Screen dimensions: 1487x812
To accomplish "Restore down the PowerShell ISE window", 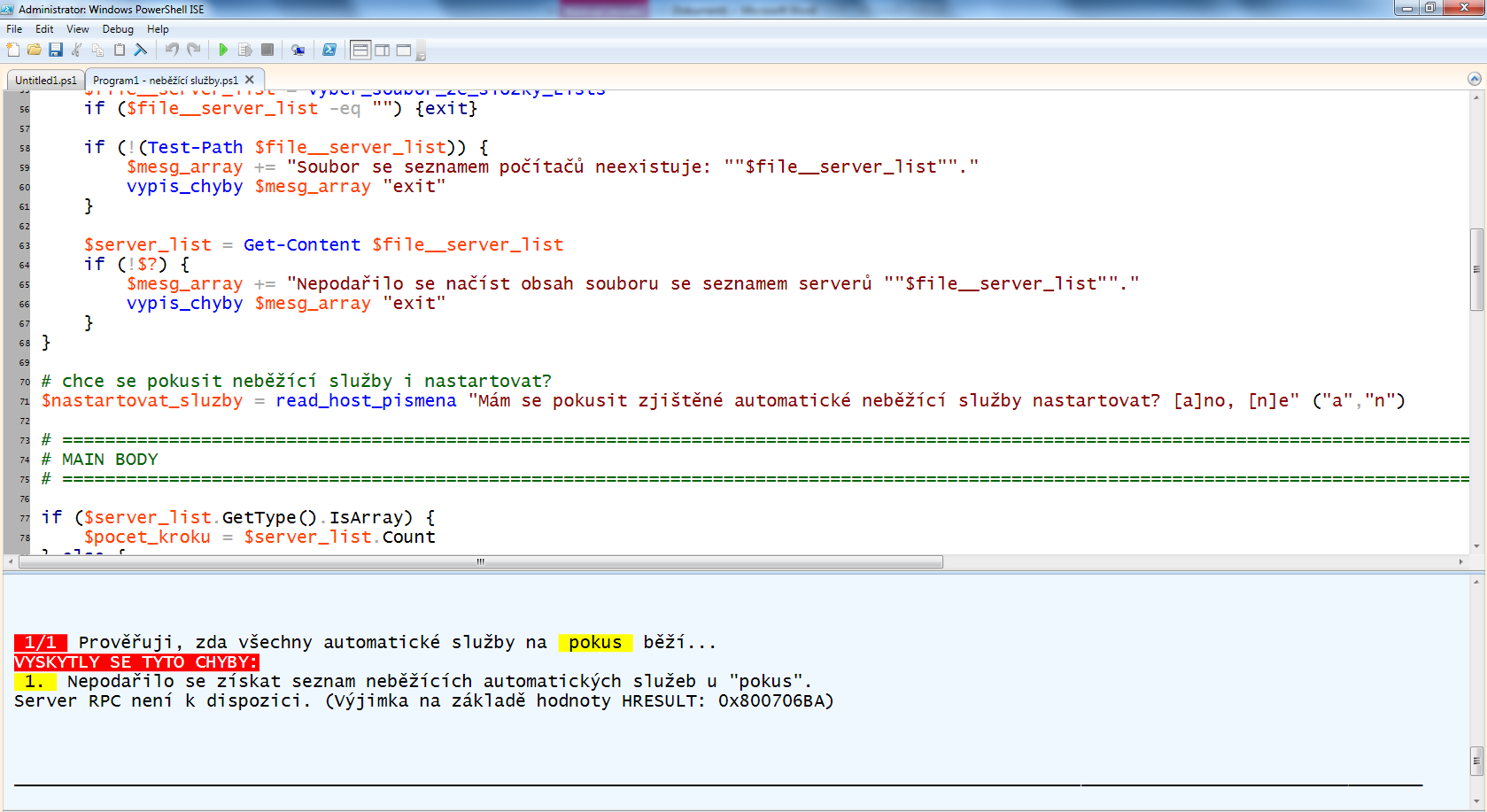I will pyautogui.click(x=1429, y=8).
